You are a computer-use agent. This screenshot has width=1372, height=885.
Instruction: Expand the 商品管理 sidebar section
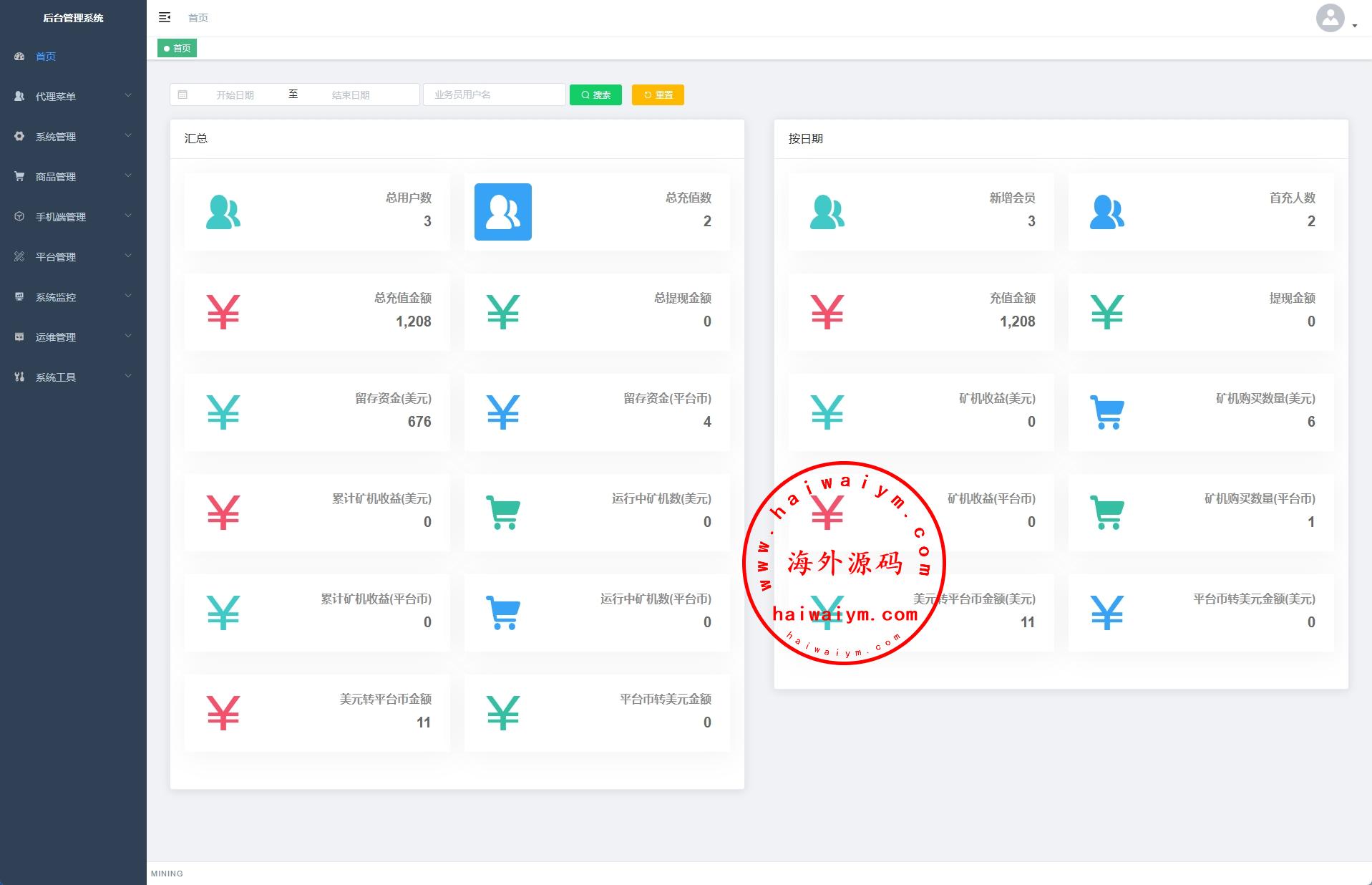pyautogui.click(x=73, y=176)
